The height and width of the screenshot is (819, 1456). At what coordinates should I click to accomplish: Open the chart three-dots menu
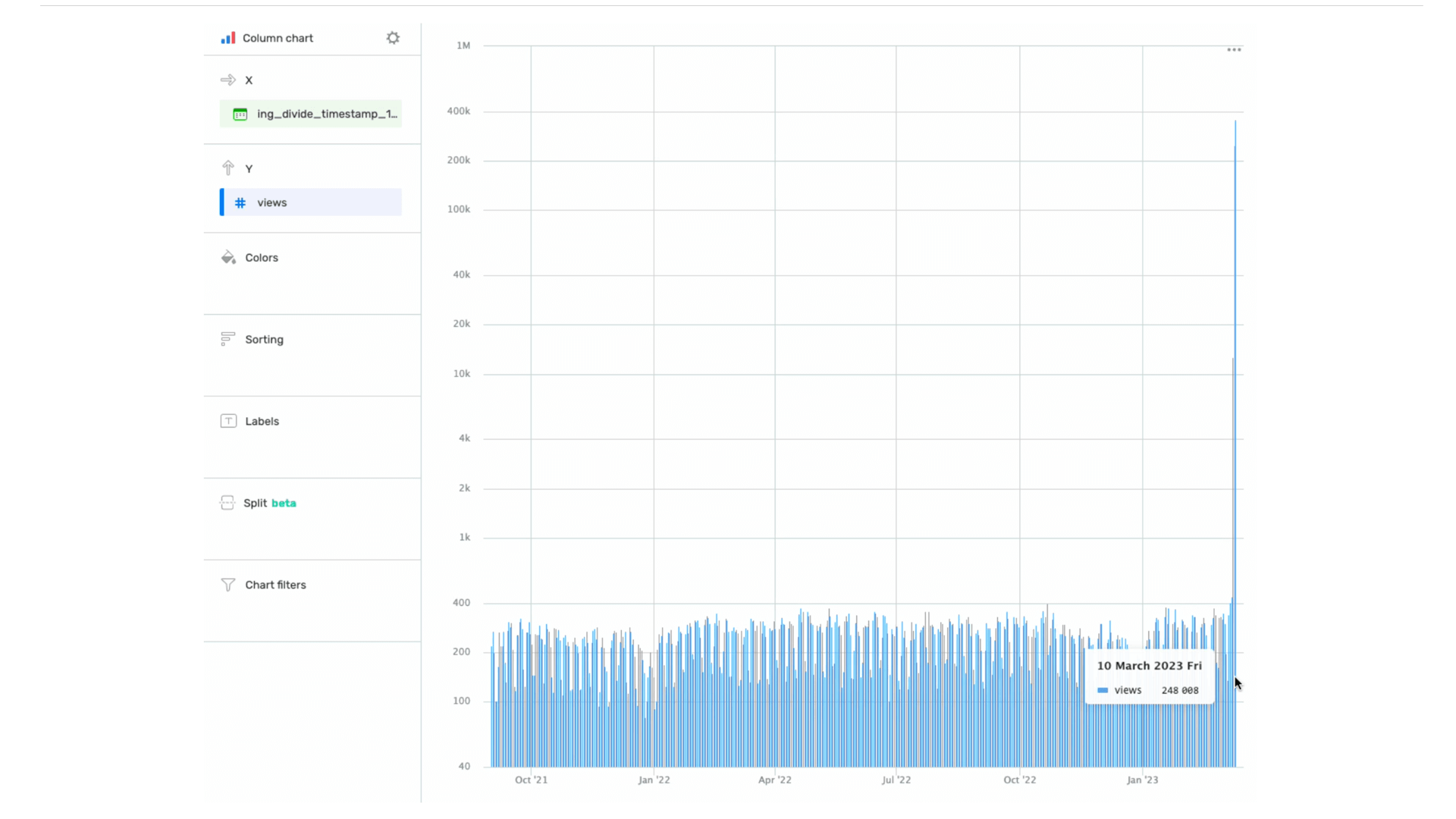point(1235,50)
